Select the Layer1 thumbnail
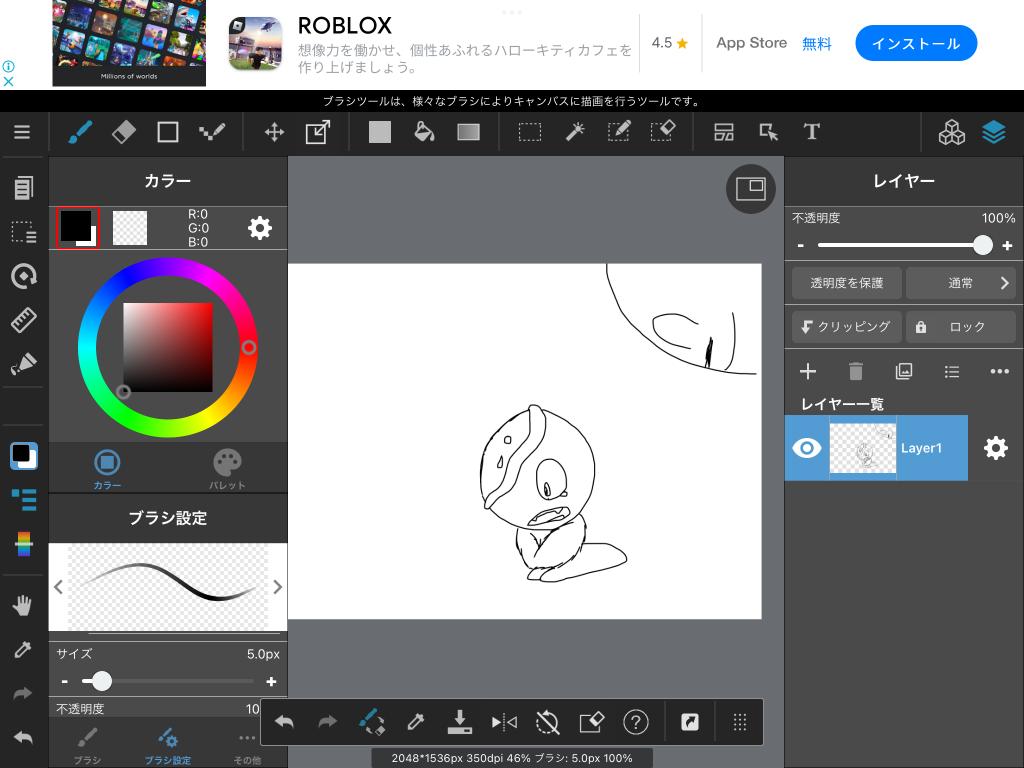 862,448
